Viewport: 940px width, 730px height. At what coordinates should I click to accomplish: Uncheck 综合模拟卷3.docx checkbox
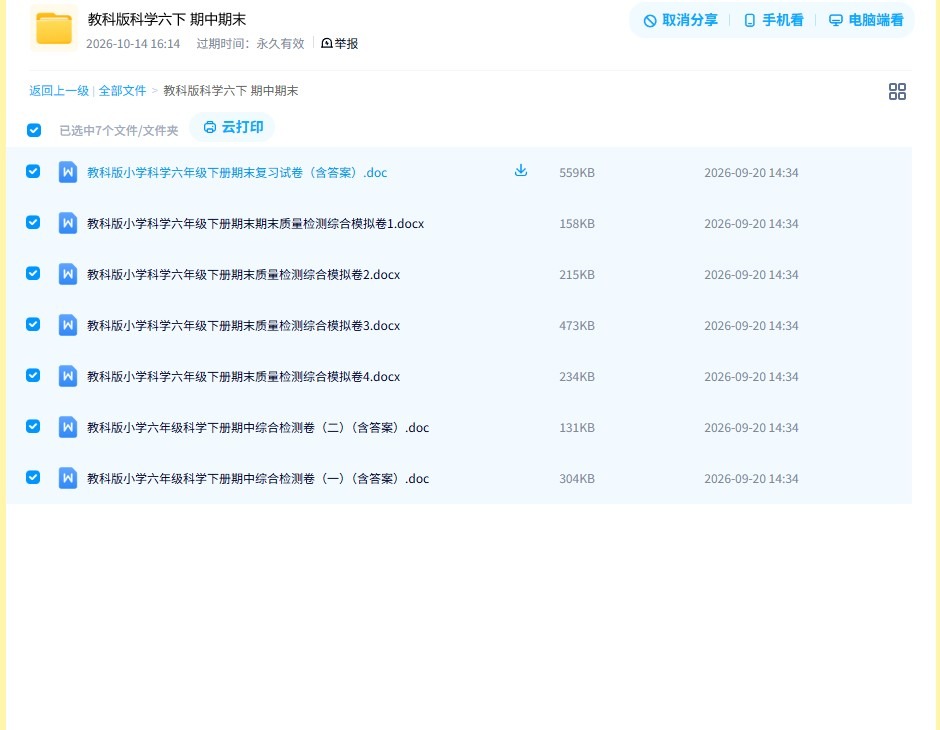point(33,324)
